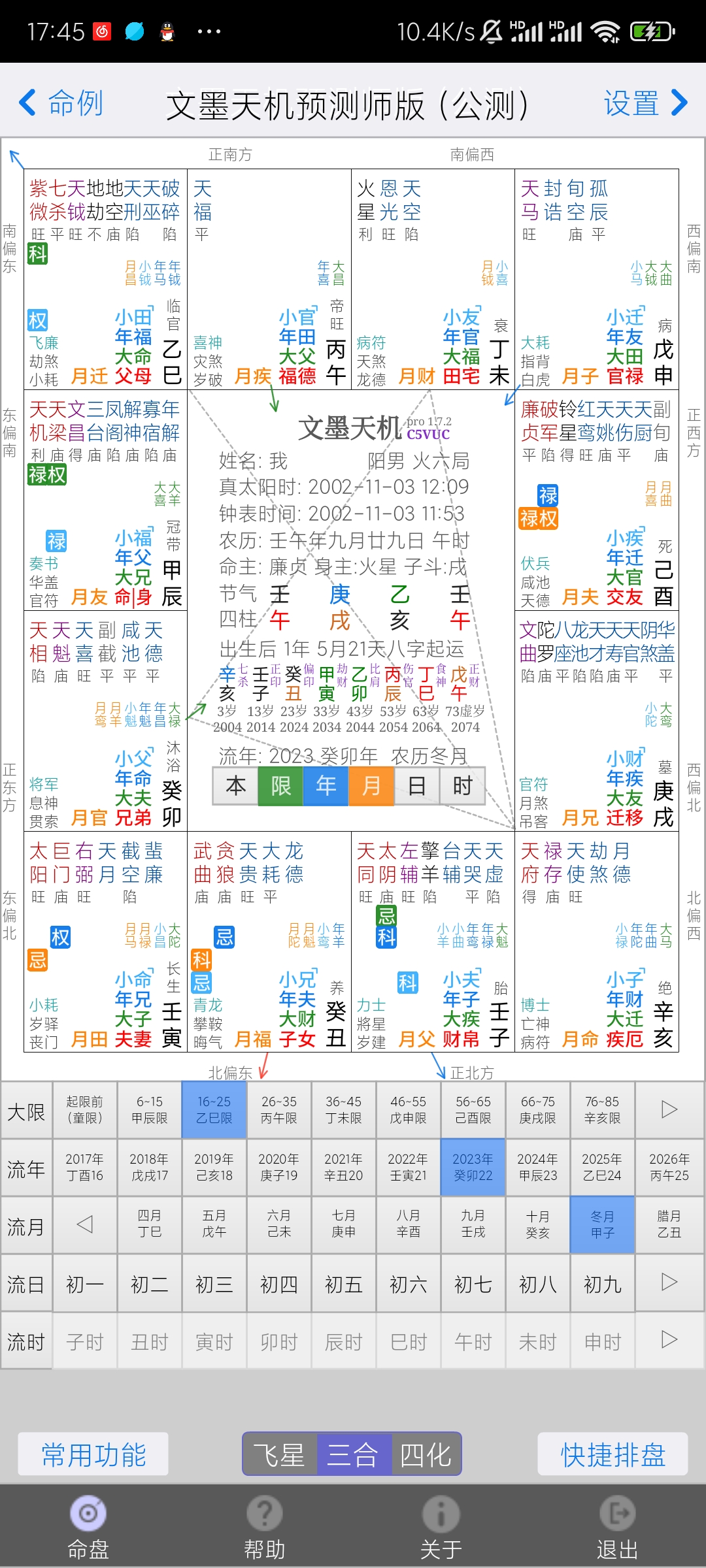The height and width of the screenshot is (1568, 706).
Task: Select 流年 2026年 丙午25
Action: 669,1168
